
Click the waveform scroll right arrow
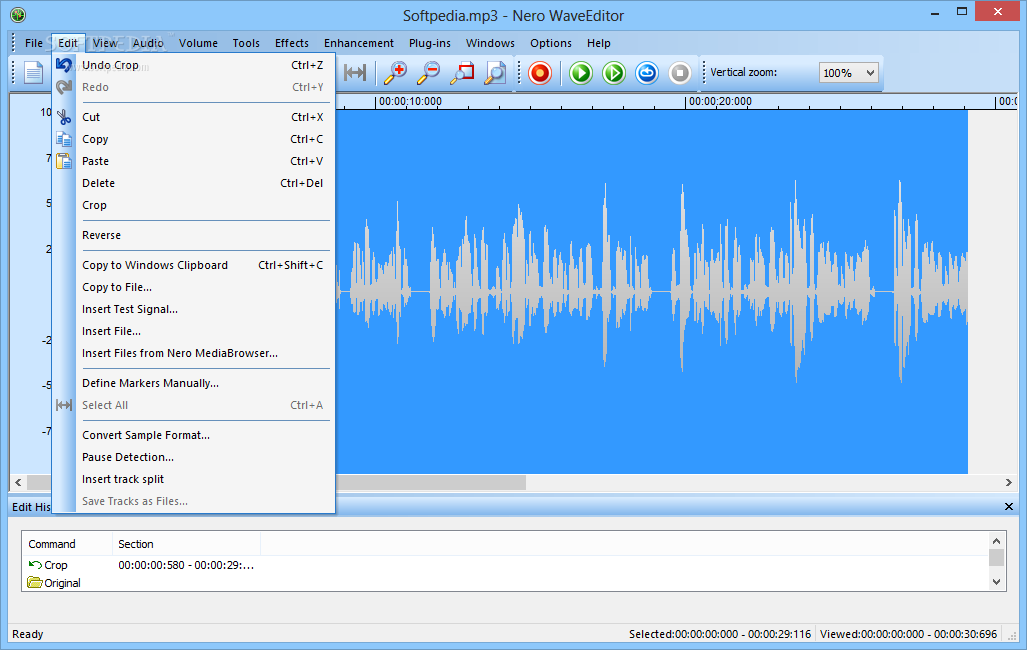coord(1009,482)
